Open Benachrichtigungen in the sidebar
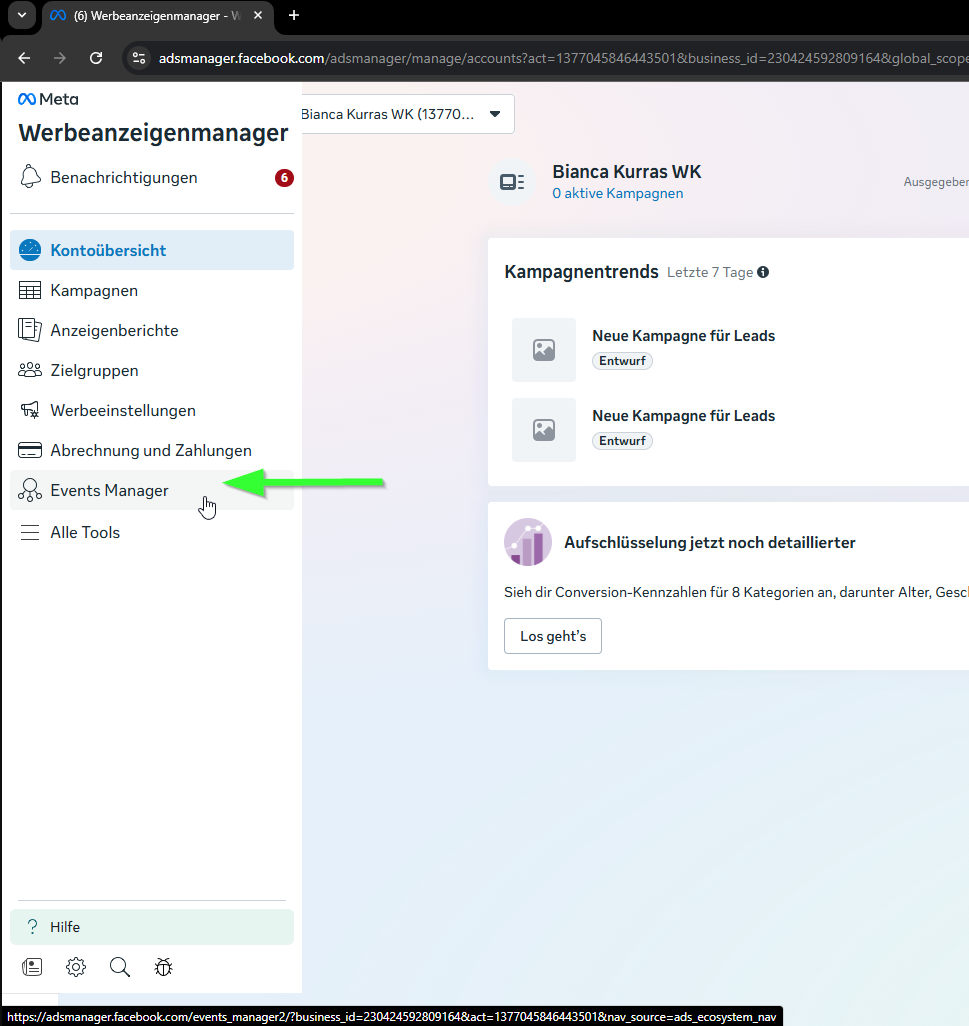Viewport: 969px width, 1026px height. coord(152,178)
